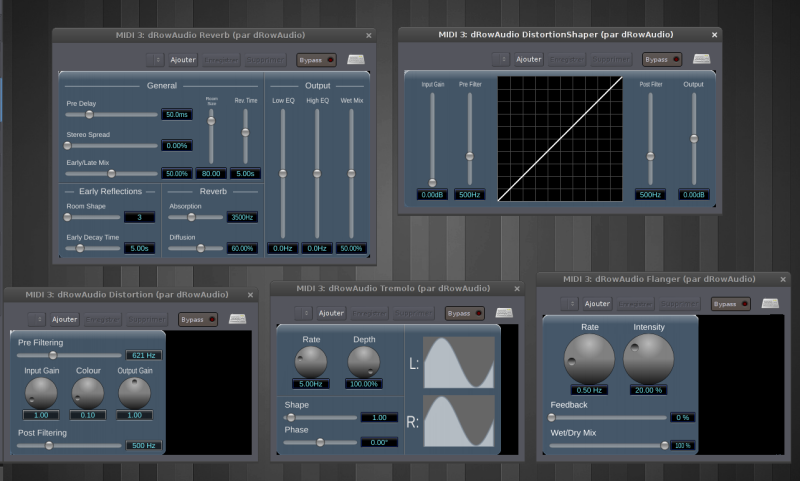Click the Stereo Spread slider handle
Viewport: 800px width, 481px height.
coord(67,146)
